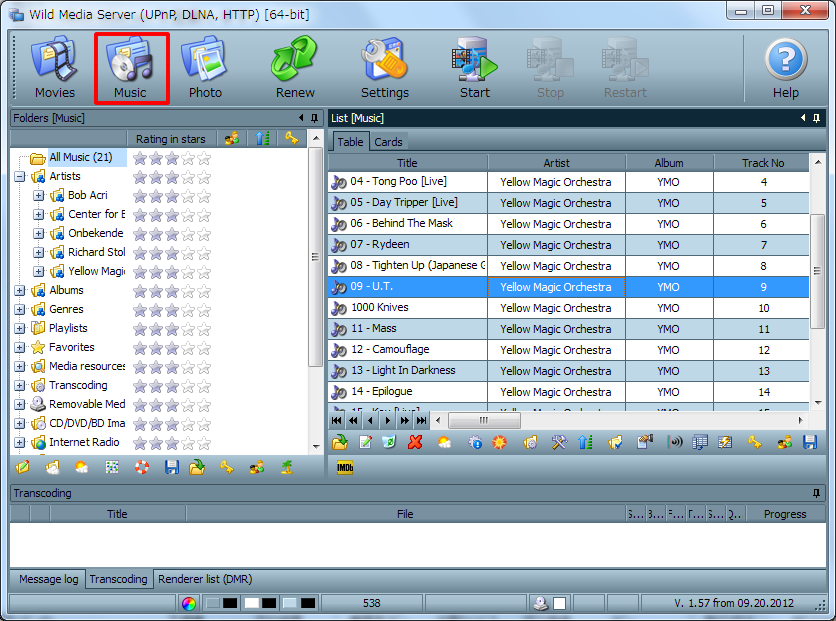Click the lightning bolt list icon
Screen dimensions: 836x621
click(725, 442)
